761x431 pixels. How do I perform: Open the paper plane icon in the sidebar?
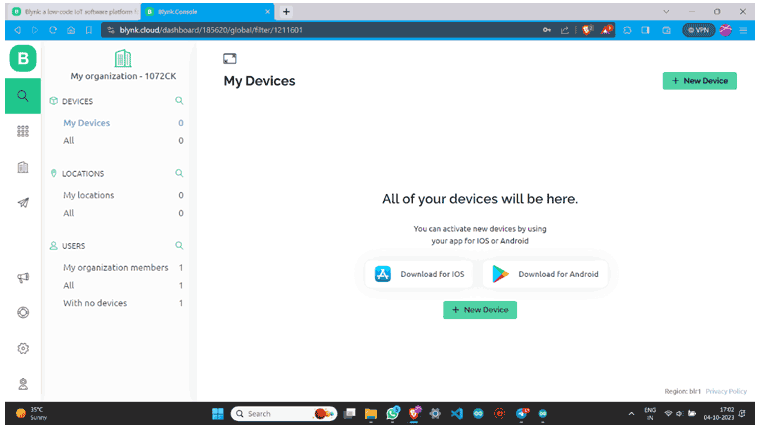click(22, 202)
